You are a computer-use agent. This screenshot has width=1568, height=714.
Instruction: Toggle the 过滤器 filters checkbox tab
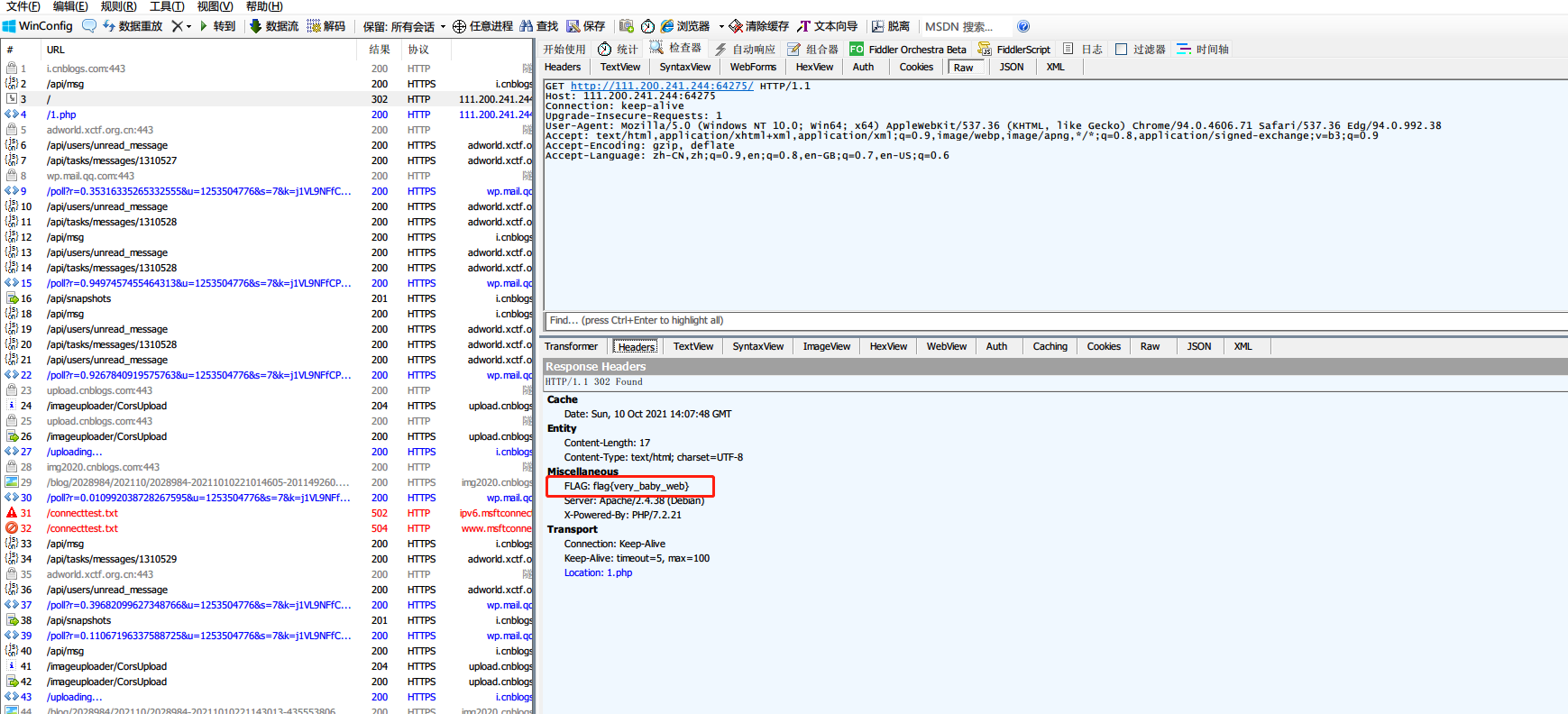coord(1141,49)
